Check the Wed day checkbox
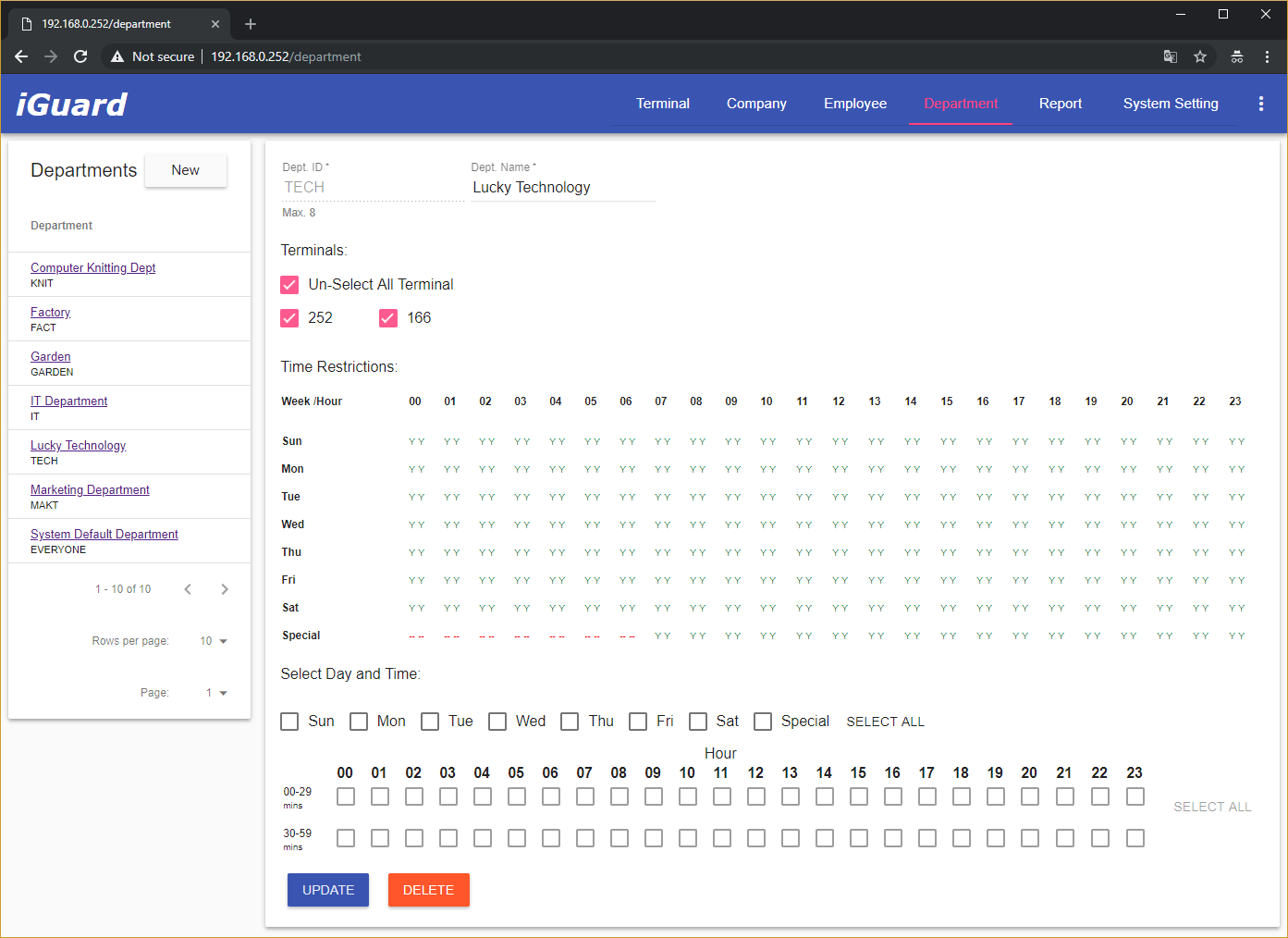The width and height of the screenshot is (1288, 938). click(497, 722)
